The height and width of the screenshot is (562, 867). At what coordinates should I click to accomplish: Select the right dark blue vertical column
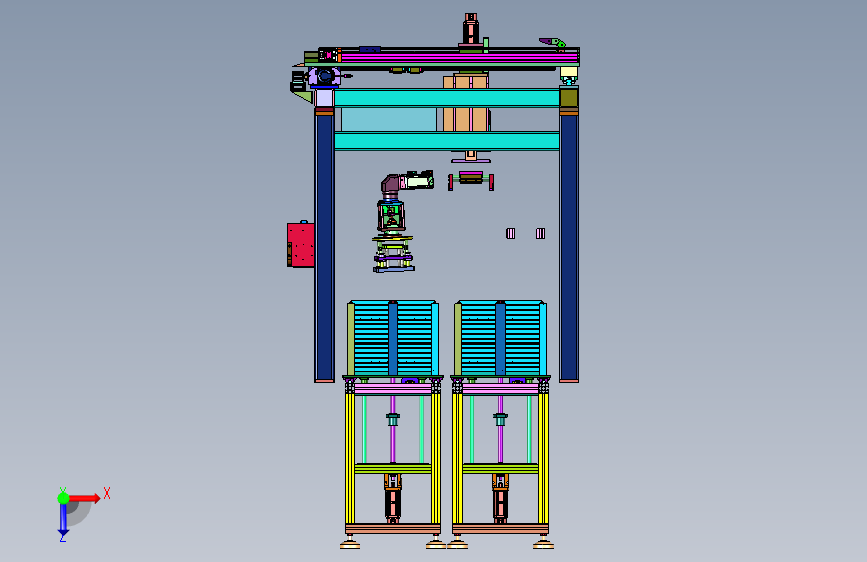pos(569,248)
